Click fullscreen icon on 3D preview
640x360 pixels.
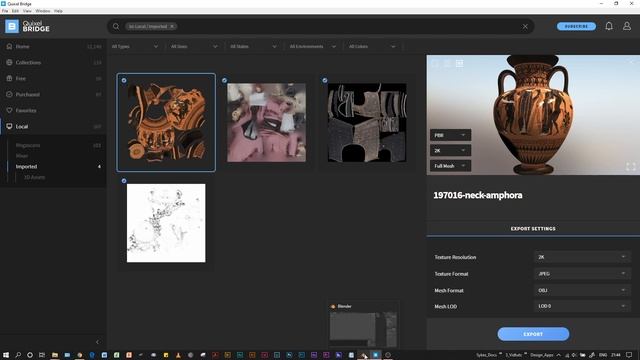tap(630, 167)
